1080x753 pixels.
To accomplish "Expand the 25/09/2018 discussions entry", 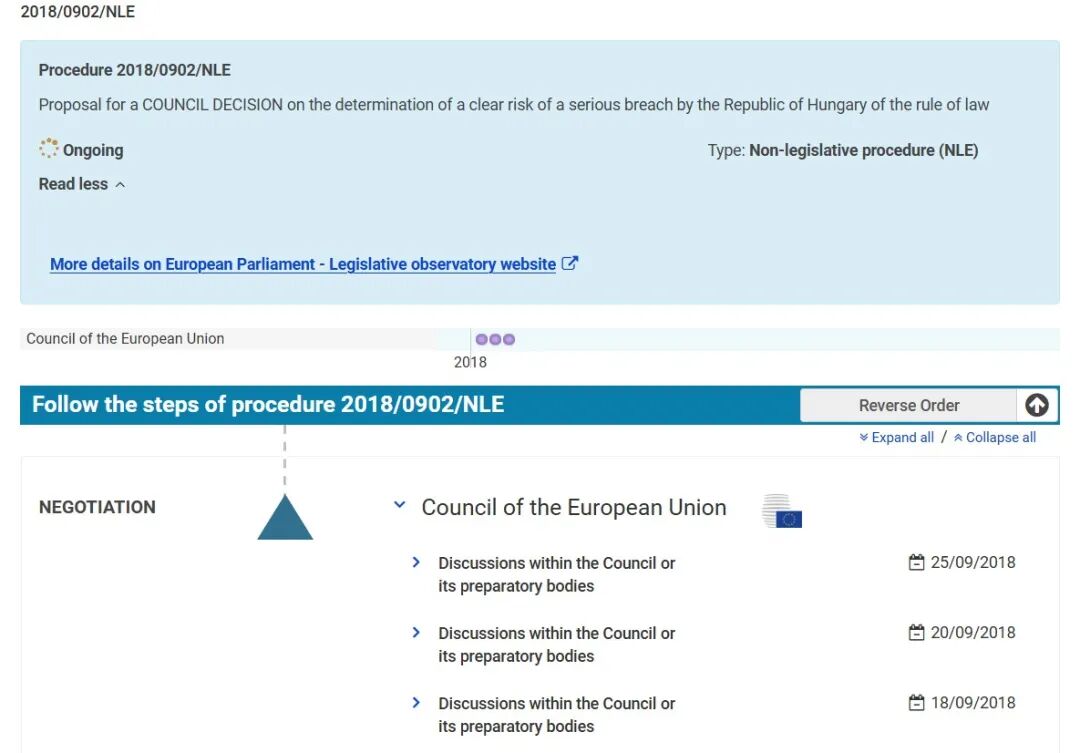I will coord(415,562).
